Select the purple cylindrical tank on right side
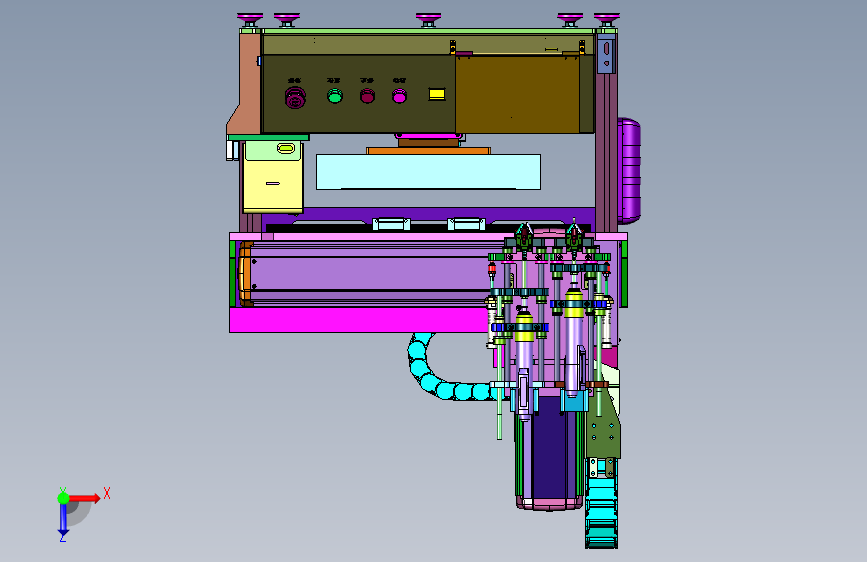 pos(629,170)
